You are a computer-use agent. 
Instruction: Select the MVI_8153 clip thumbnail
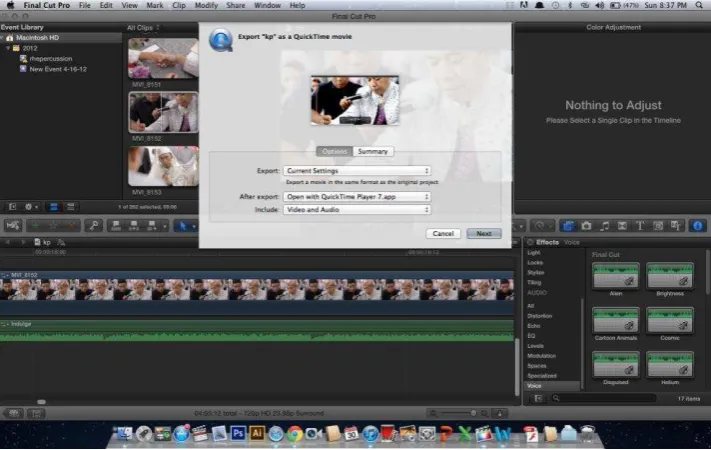[x=163, y=166]
